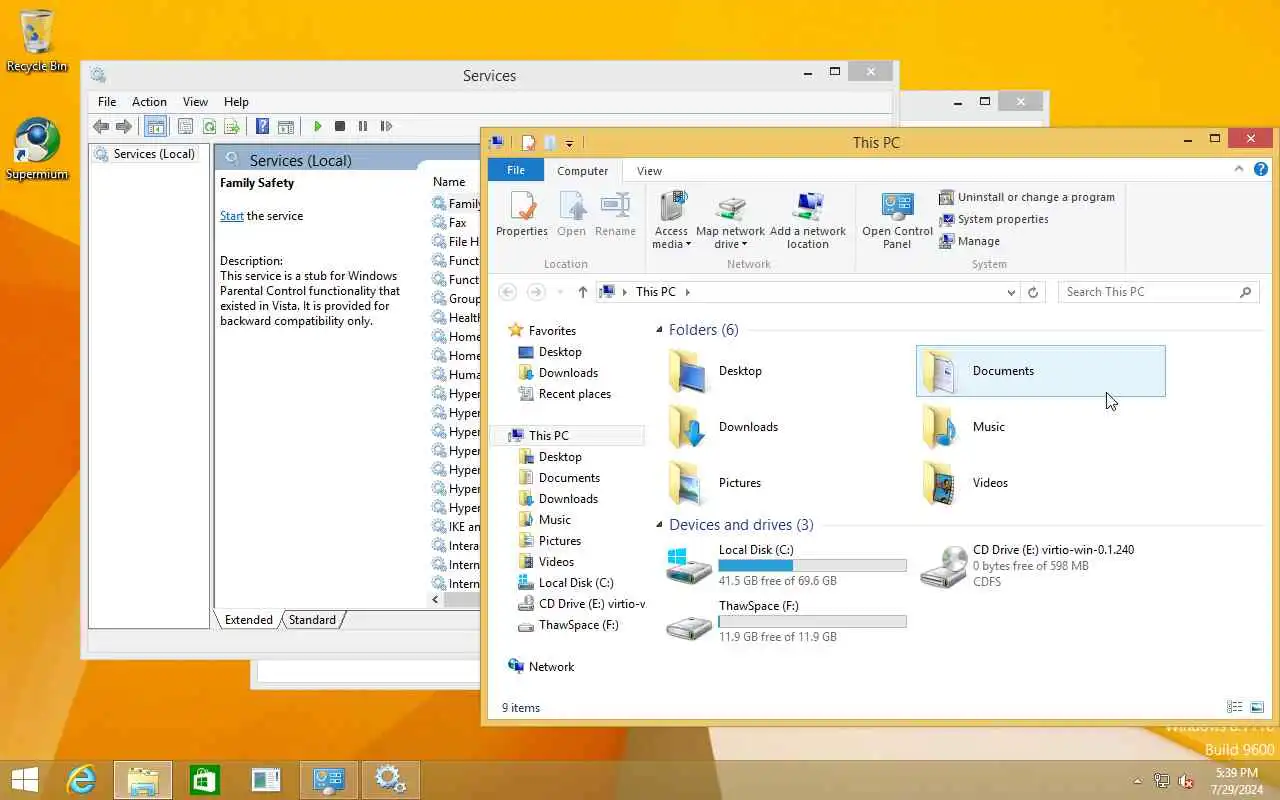This screenshot has width=1280, height=800.
Task: Select the Music folder tile
Action: pyautogui.click(x=1040, y=427)
